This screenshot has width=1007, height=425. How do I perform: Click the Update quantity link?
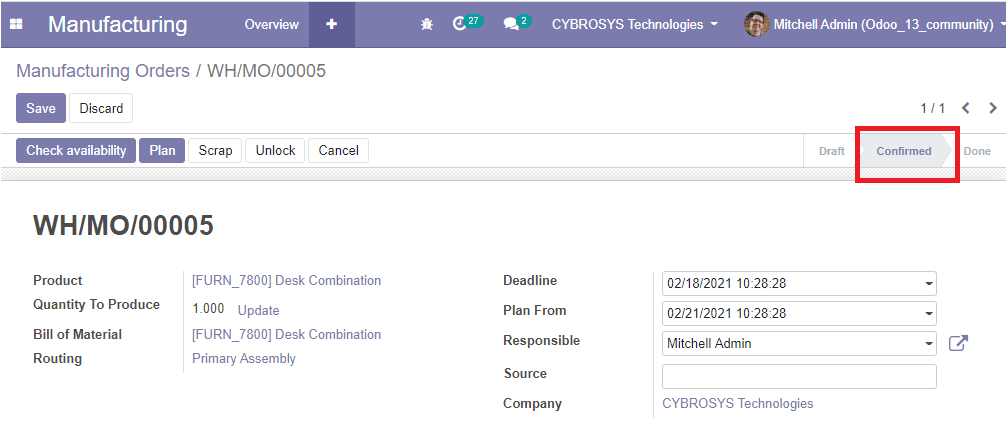(259, 311)
